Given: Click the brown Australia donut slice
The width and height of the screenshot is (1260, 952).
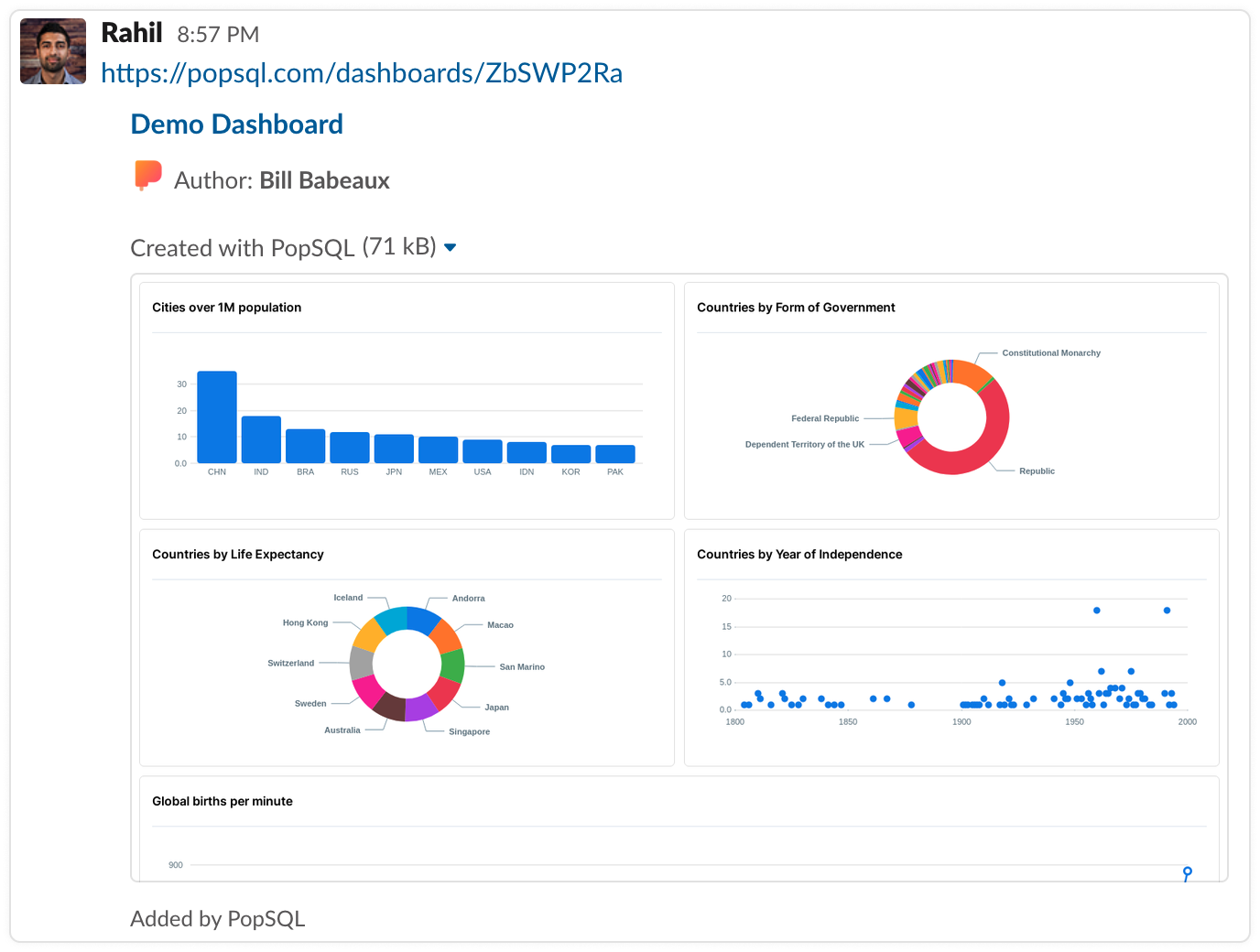Looking at the screenshot, I should (x=390, y=707).
